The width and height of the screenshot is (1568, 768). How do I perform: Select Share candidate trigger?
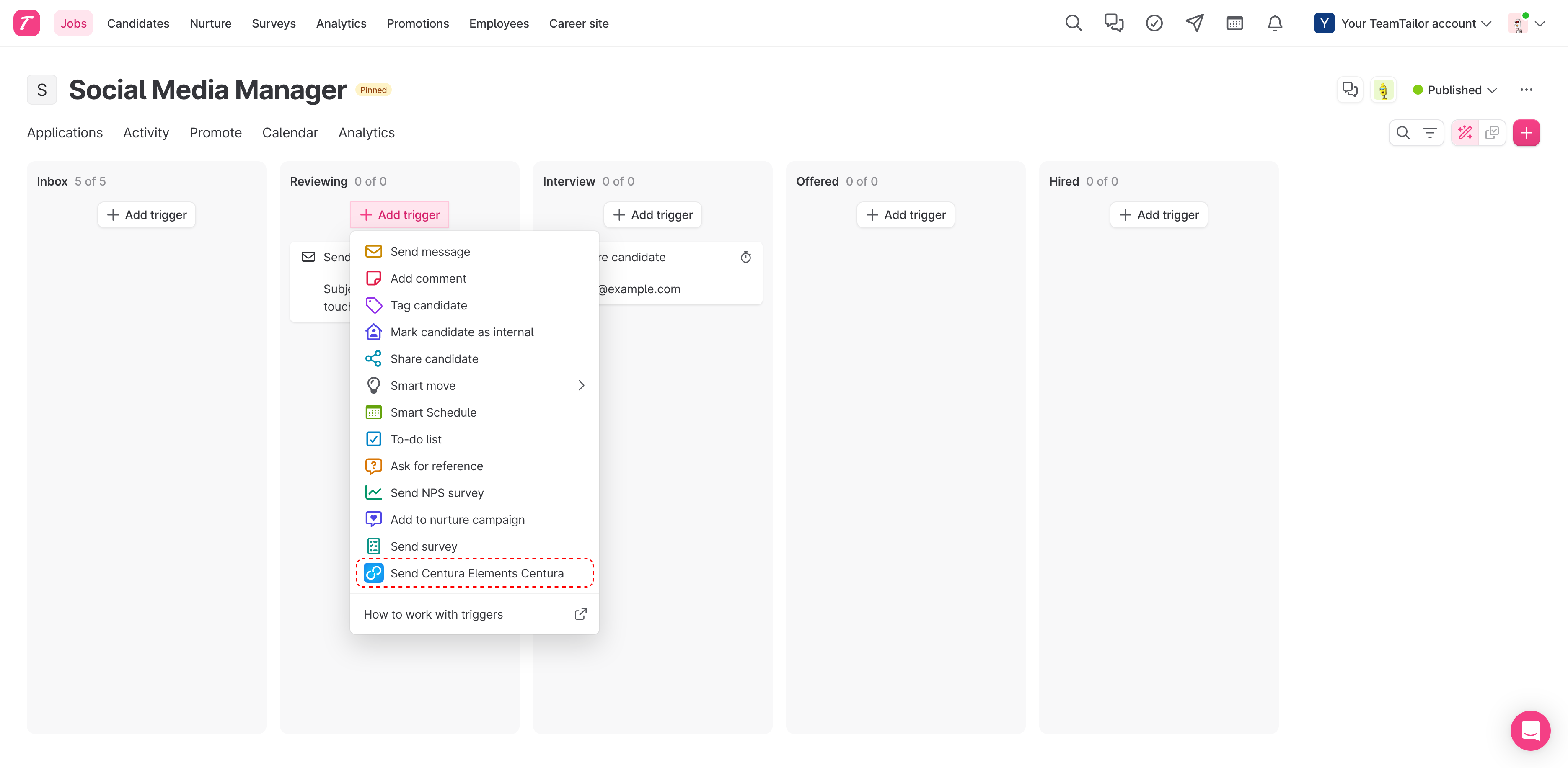tap(474, 359)
